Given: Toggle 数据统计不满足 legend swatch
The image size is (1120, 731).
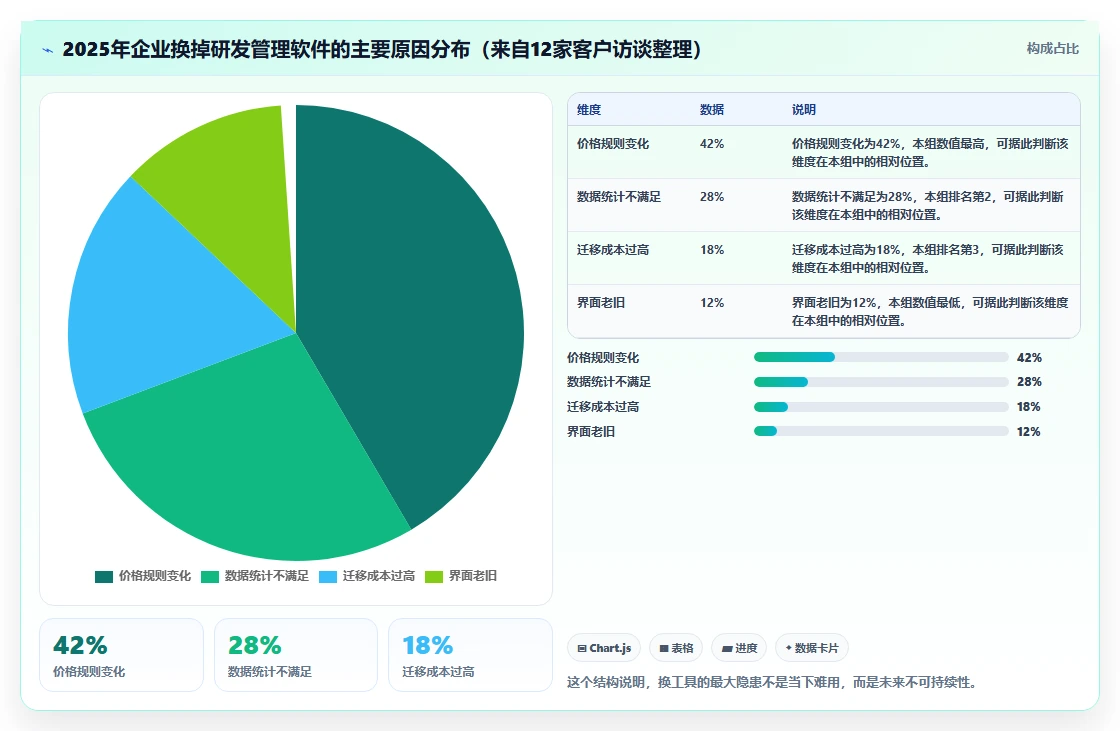Looking at the screenshot, I should (x=209, y=577).
